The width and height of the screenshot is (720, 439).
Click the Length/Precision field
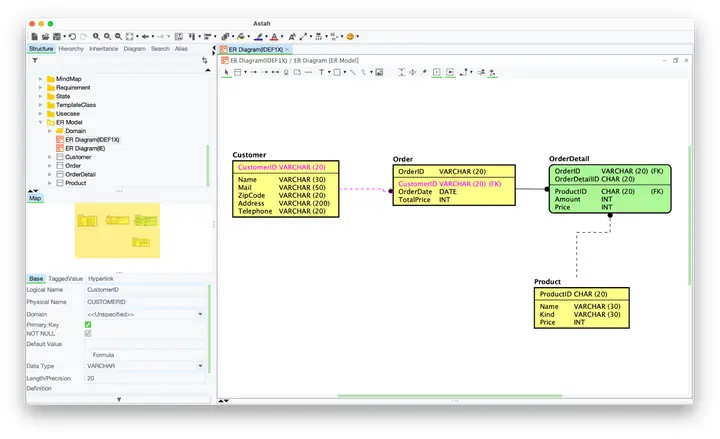pyautogui.click(x=145, y=378)
